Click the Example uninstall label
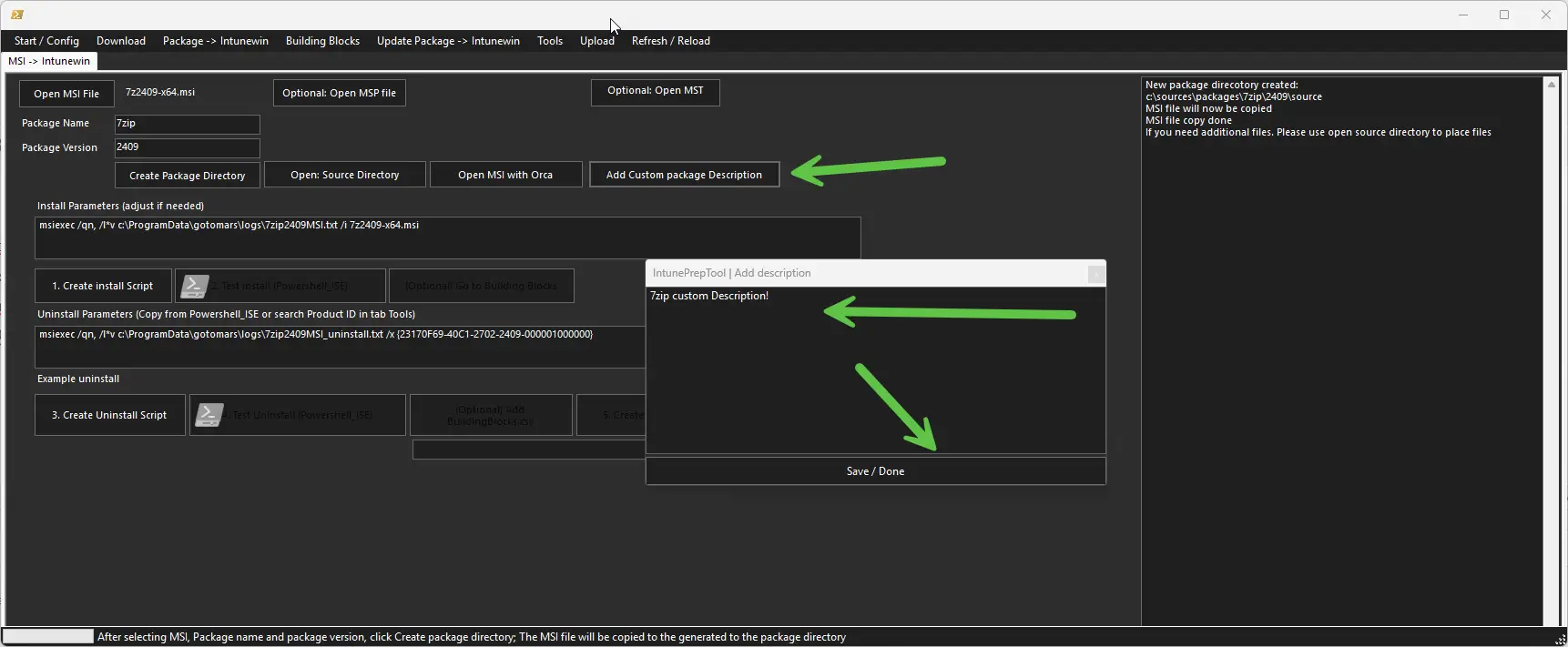This screenshot has height=647, width=1568. pos(78,379)
